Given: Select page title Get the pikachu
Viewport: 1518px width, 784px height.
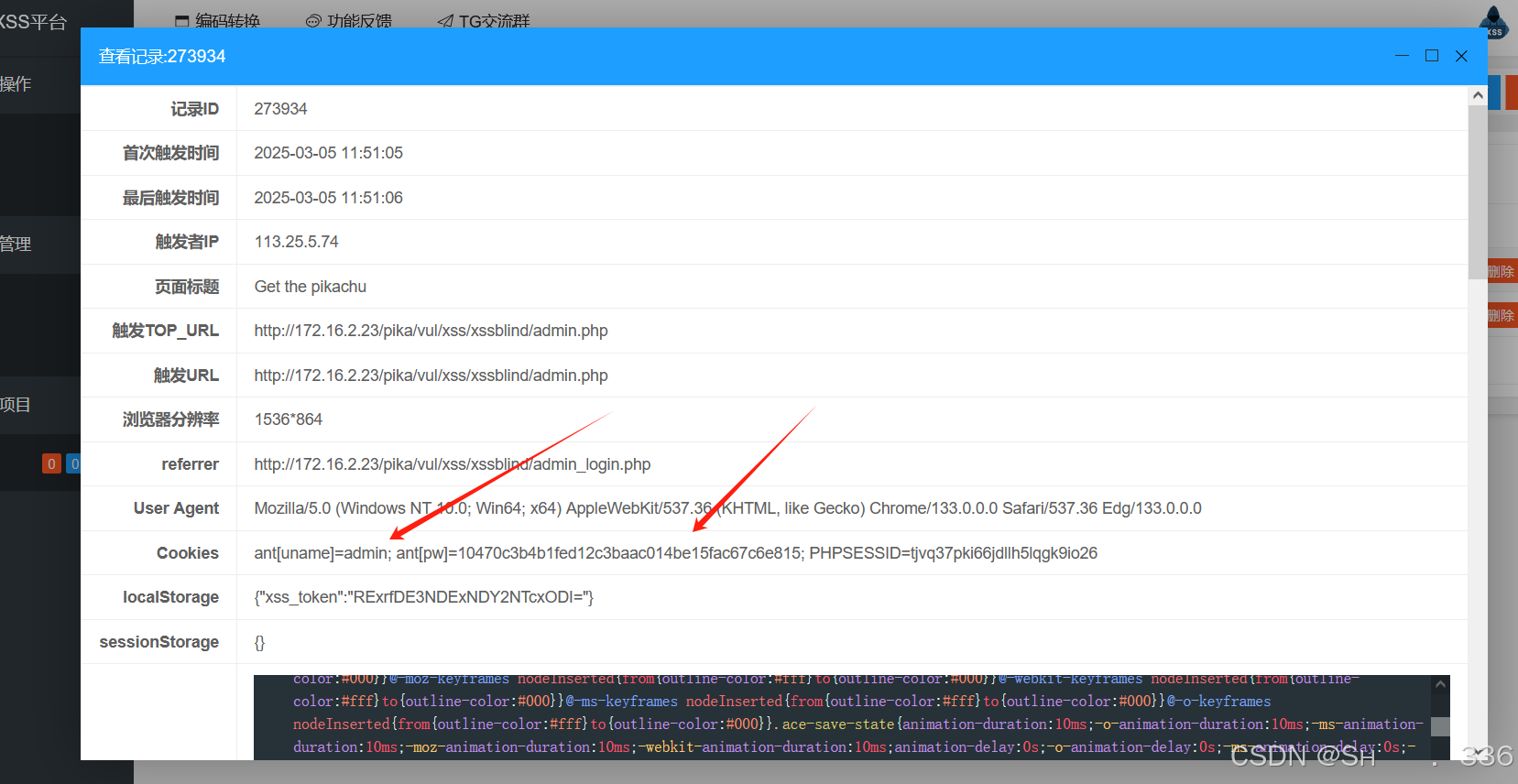Looking at the screenshot, I should click(x=310, y=287).
